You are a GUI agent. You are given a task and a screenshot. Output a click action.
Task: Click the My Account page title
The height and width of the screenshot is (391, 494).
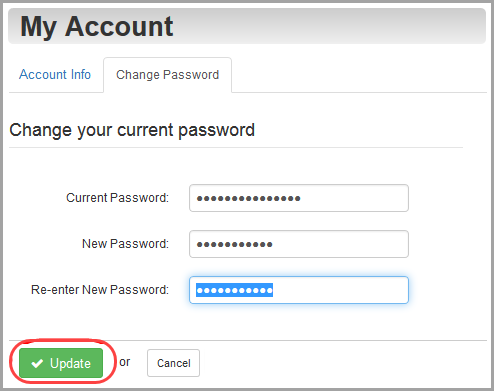pyautogui.click(x=97, y=27)
